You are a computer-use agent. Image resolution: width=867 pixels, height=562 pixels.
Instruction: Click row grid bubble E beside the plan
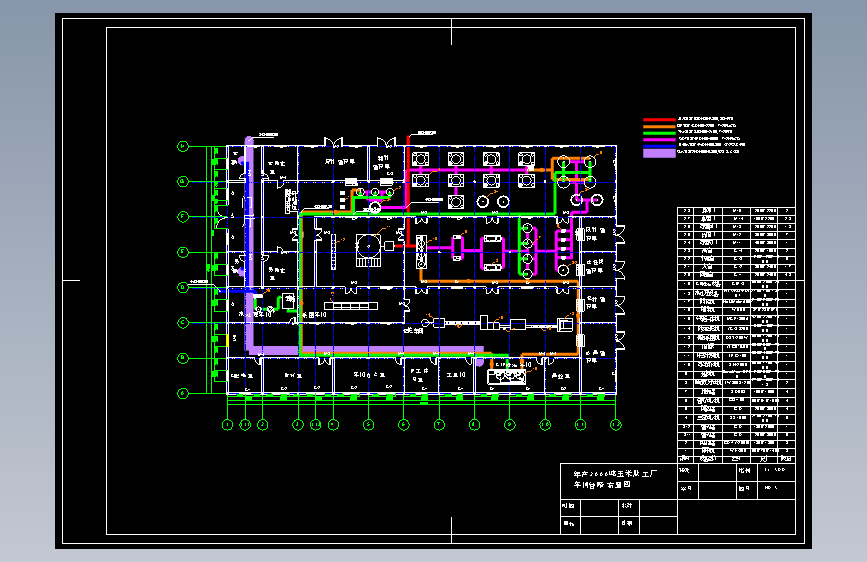(183, 252)
